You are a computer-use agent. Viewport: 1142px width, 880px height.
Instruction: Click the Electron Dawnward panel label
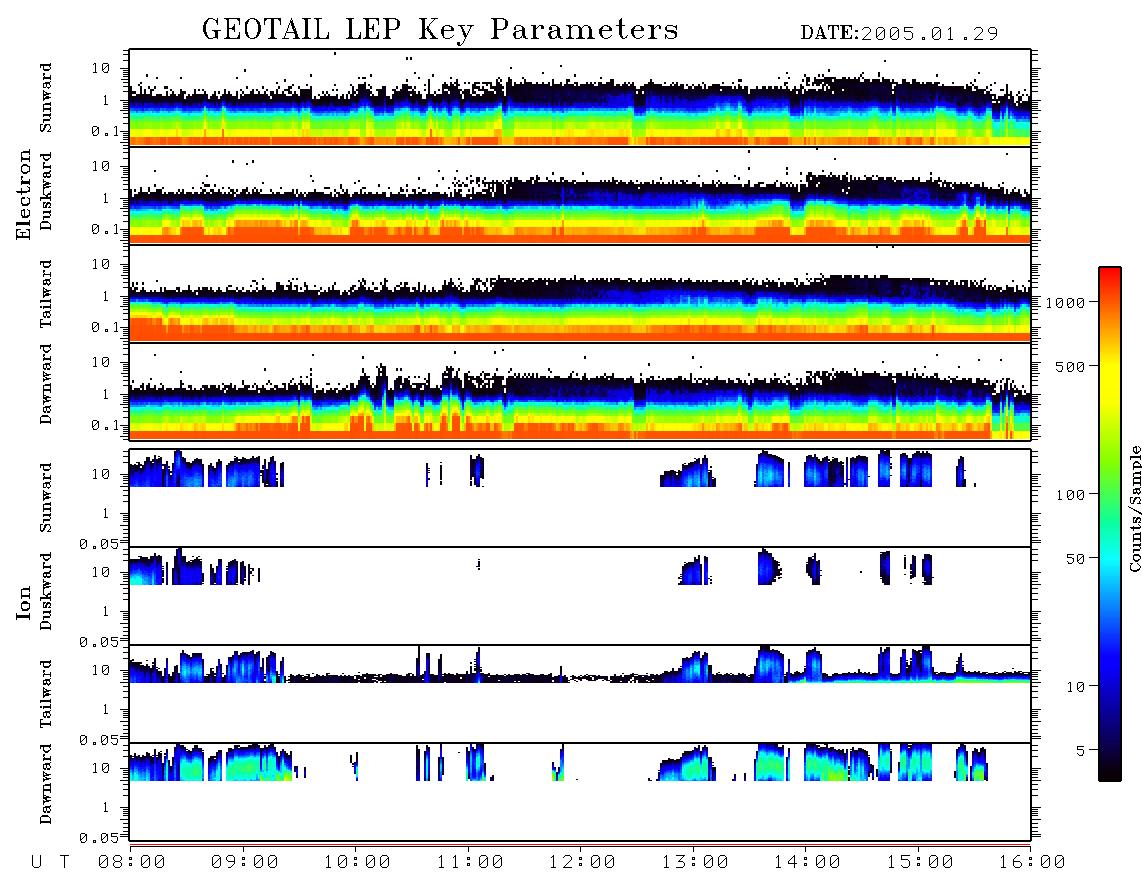pyautogui.click(x=45, y=384)
